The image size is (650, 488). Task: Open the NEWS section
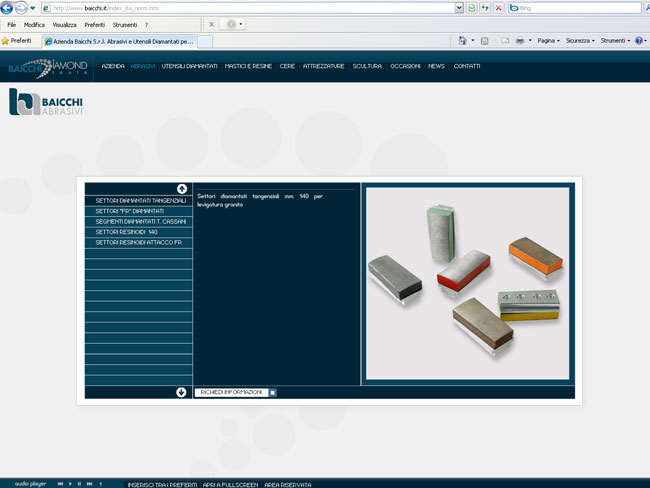[x=436, y=66]
